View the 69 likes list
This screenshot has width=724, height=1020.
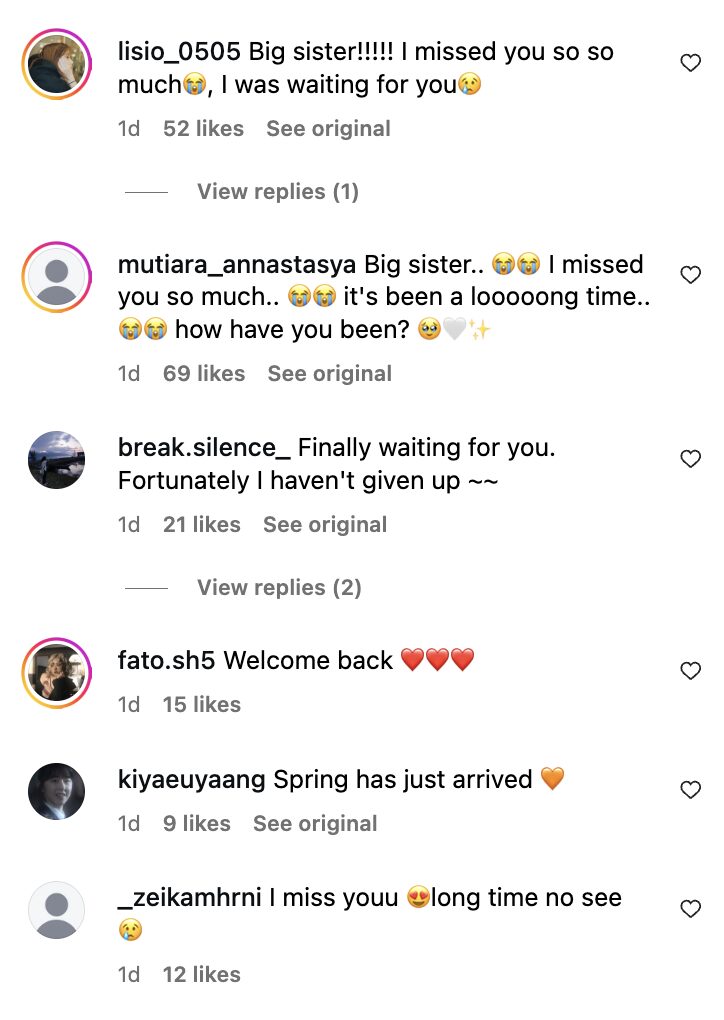[204, 374]
